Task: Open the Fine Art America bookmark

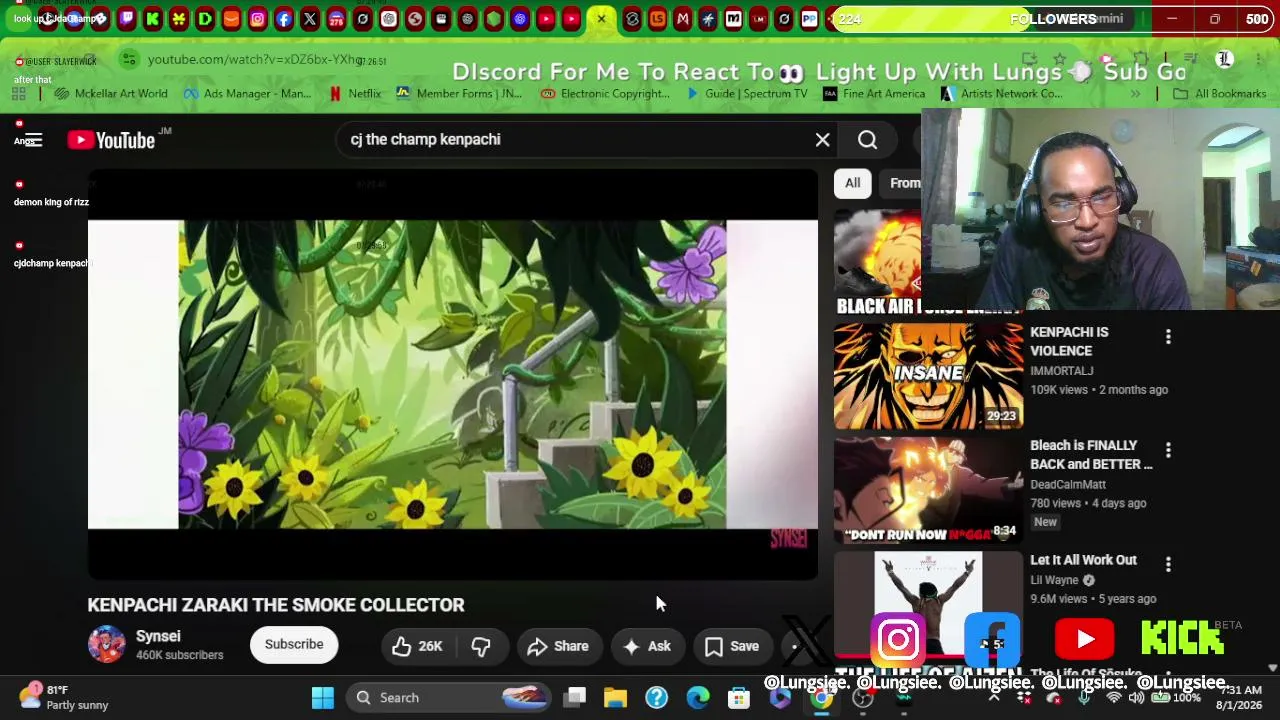Action: click(x=874, y=94)
